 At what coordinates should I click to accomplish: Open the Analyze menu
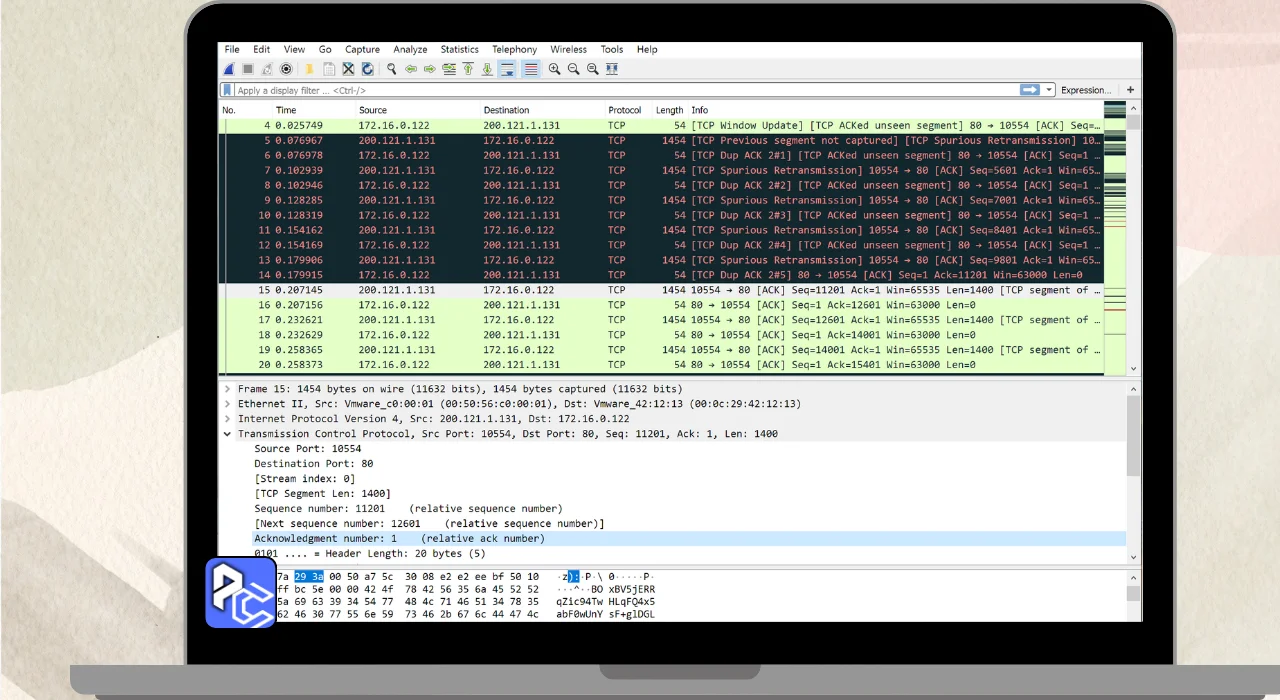(x=410, y=49)
